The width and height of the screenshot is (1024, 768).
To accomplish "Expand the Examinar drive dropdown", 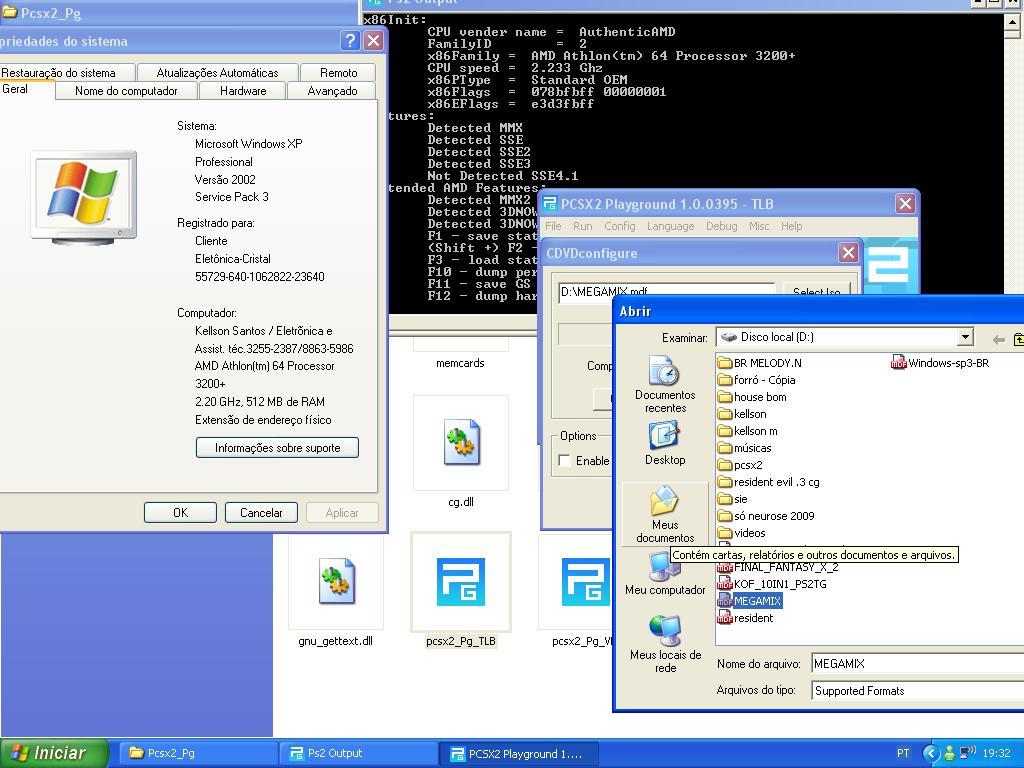I will pyautogui.click(x=965, y=337).
